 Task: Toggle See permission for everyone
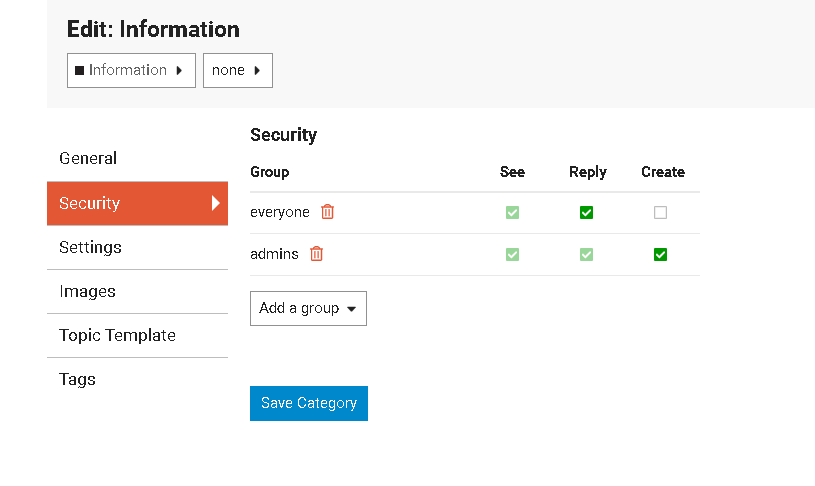tap(512, 213)
